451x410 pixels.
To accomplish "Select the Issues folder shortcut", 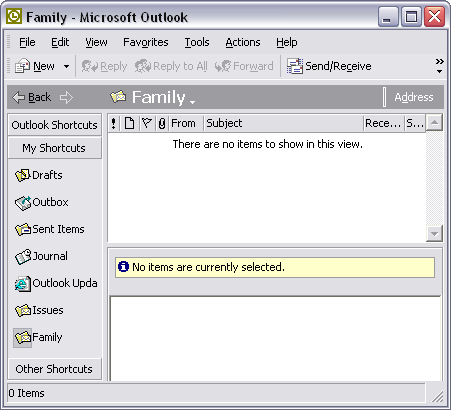I will [39, 310].
